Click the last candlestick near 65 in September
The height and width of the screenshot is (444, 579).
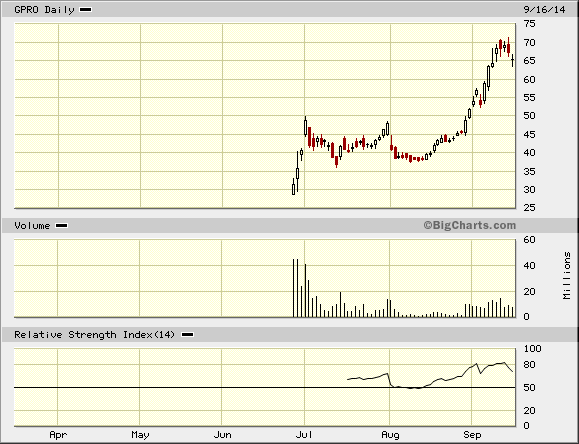coord(513,61)
